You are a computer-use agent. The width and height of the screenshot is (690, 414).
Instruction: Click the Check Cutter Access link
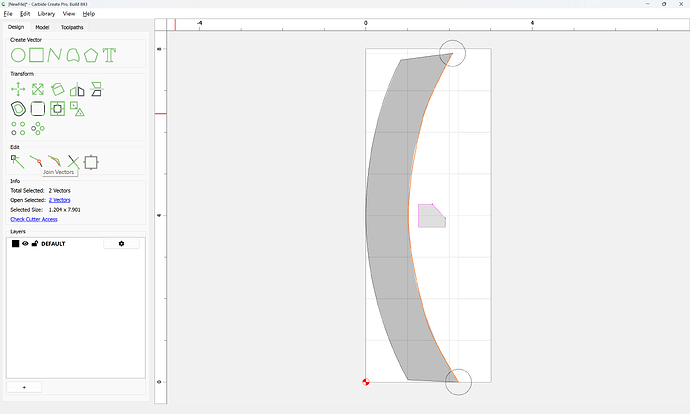pos(34,219)
